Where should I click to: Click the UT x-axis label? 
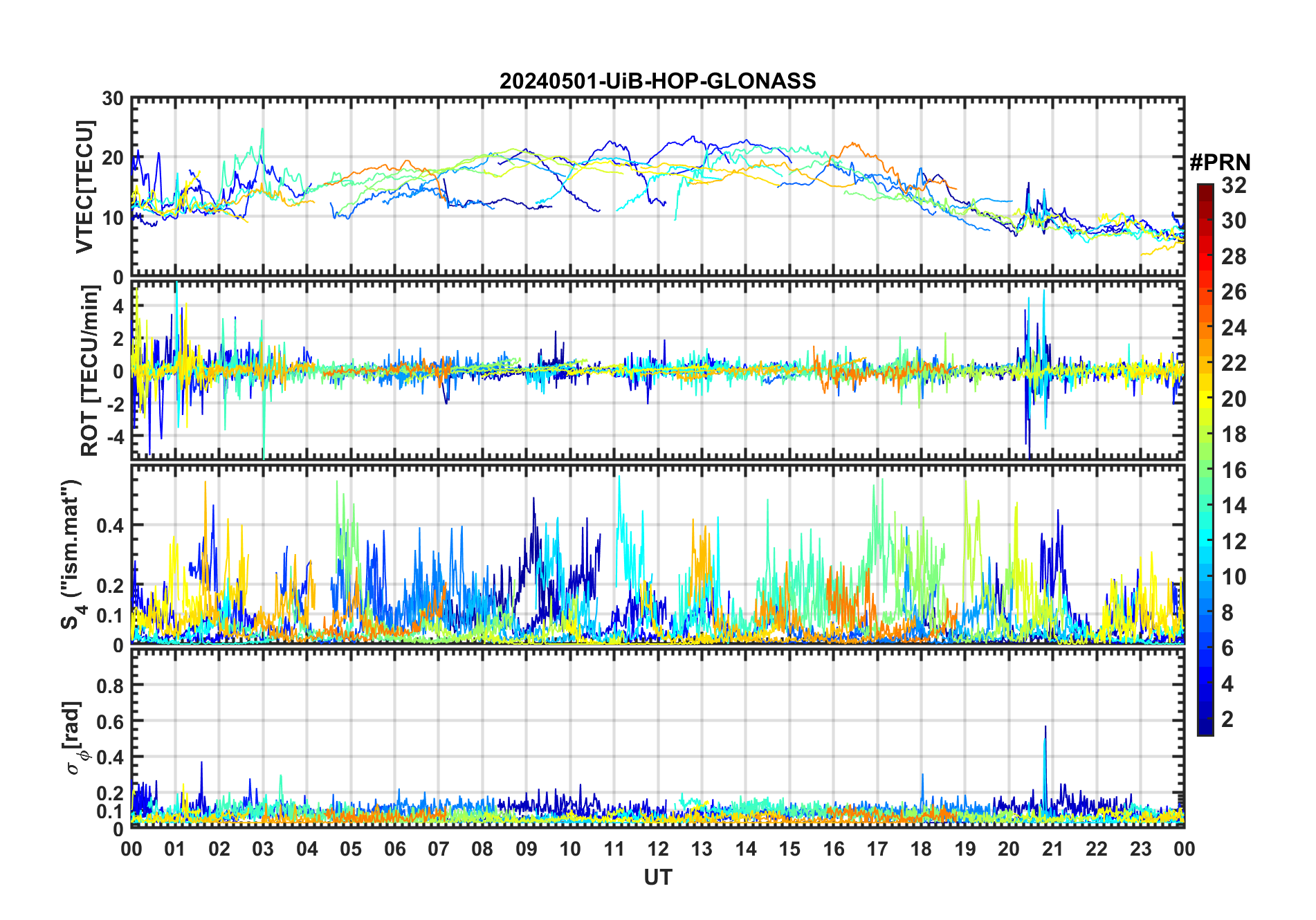pyautogui.click(x=657, y=878)
